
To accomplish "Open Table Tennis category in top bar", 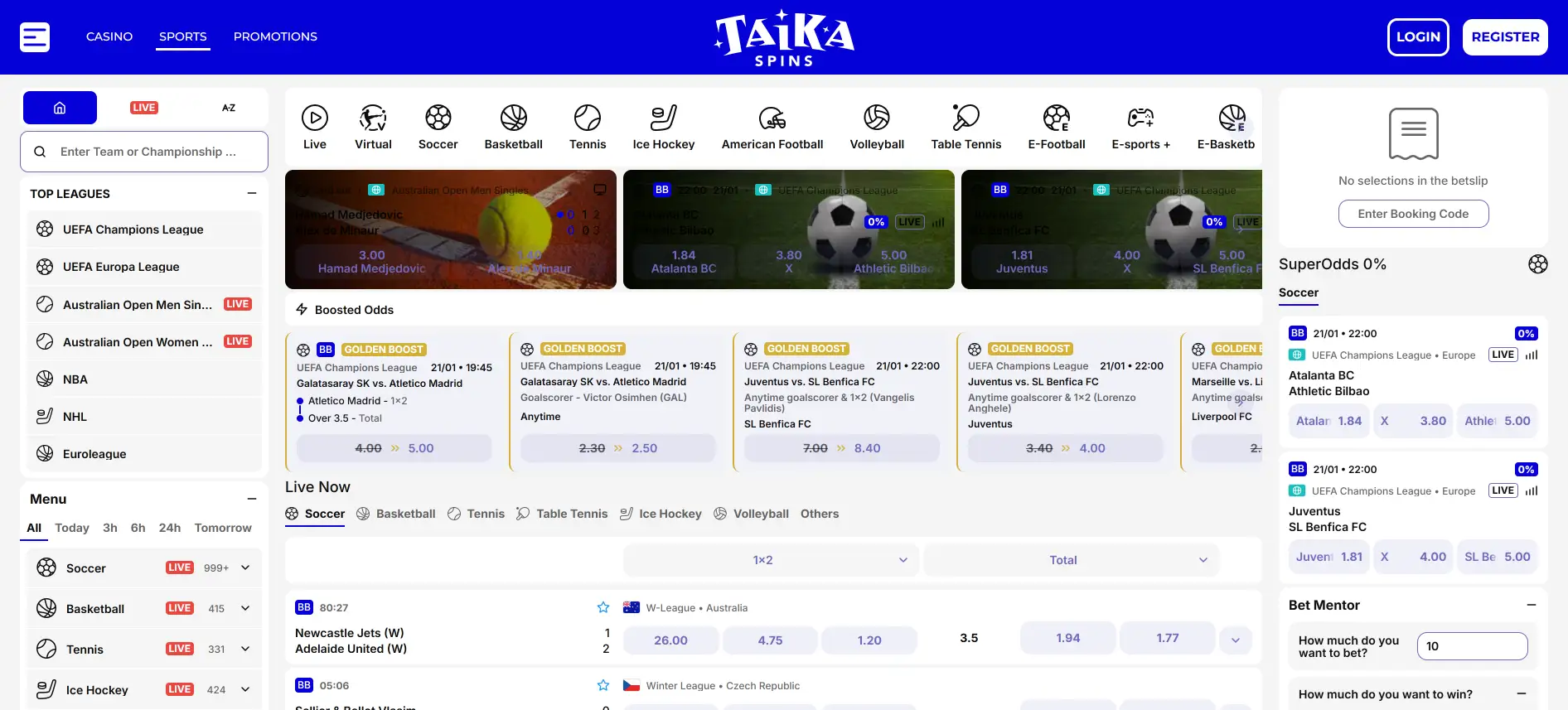I will point(966,127).
